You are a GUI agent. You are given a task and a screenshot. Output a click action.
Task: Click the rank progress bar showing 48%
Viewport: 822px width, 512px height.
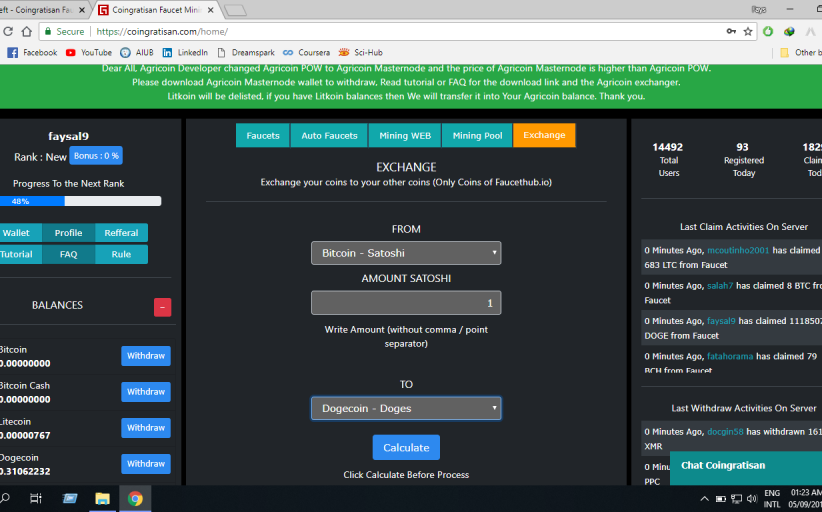click(x=86, y=201)
